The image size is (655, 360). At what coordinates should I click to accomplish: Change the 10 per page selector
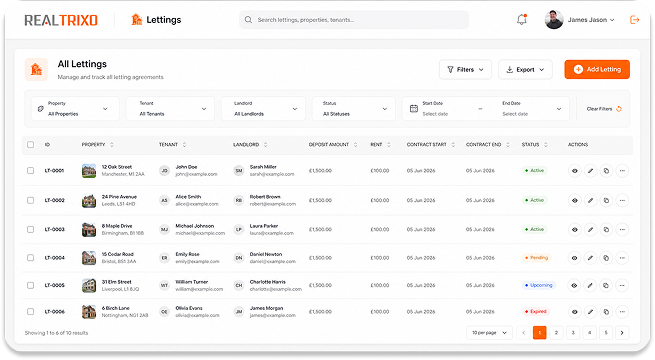point(489,333)
